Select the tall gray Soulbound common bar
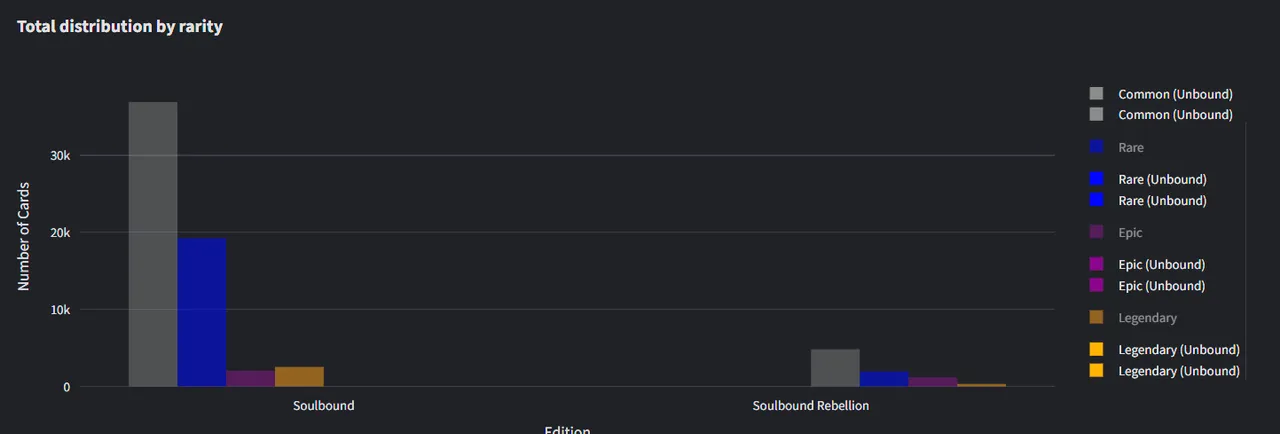Image resolution: width=1280 pixels, height=434 pixels. tap(153, 244)
